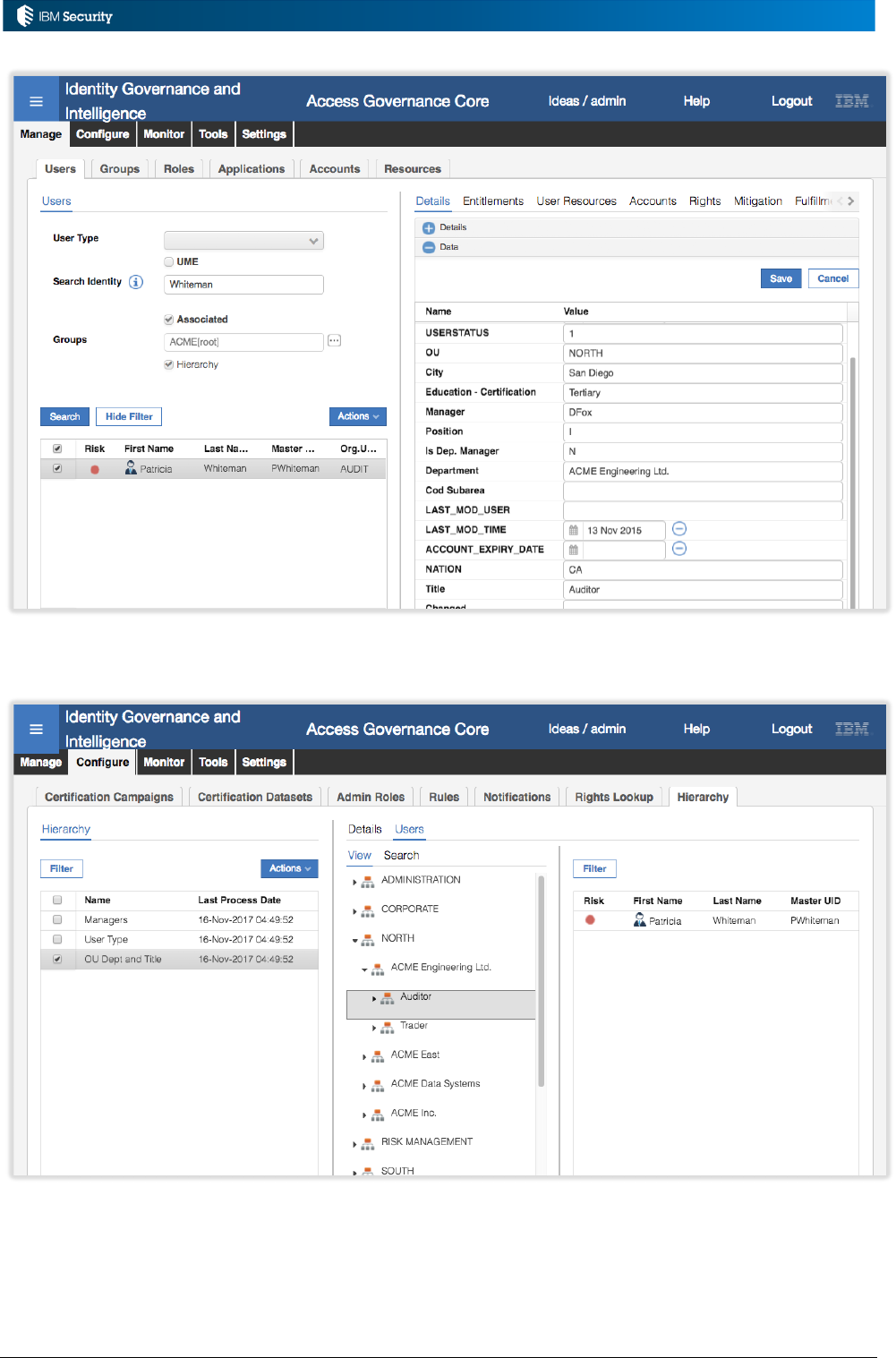
Task: Cancel user data edits
Action: (x=833, y=278)
